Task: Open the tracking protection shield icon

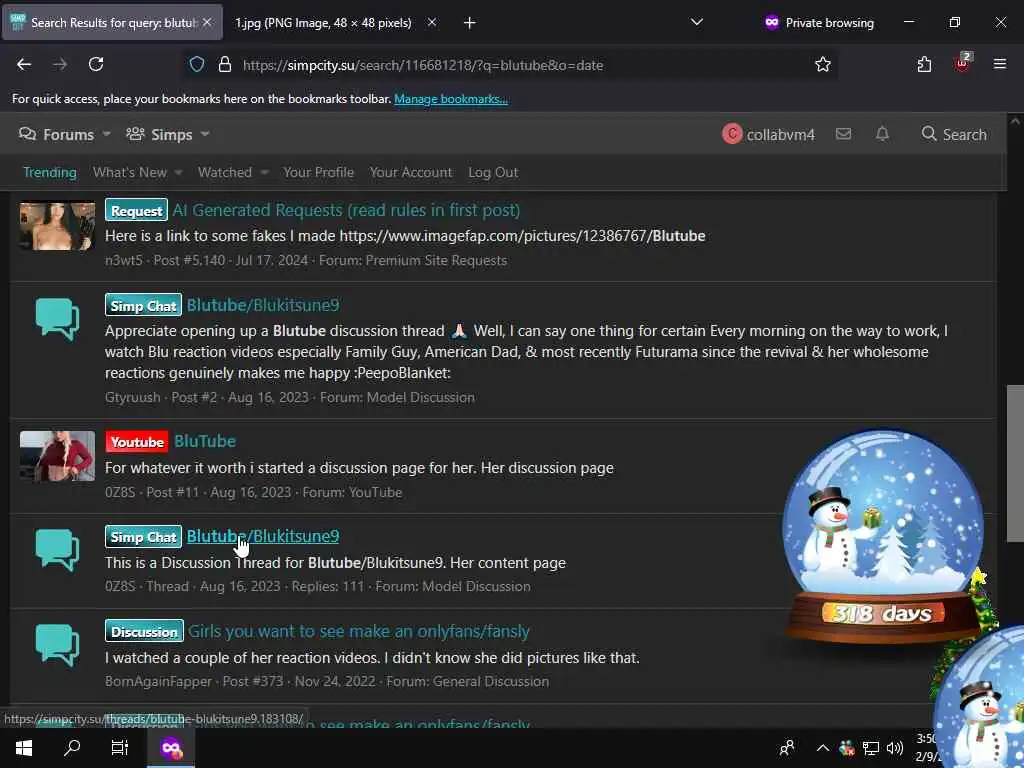Action: pyautogui.click(x=197, y=65)
